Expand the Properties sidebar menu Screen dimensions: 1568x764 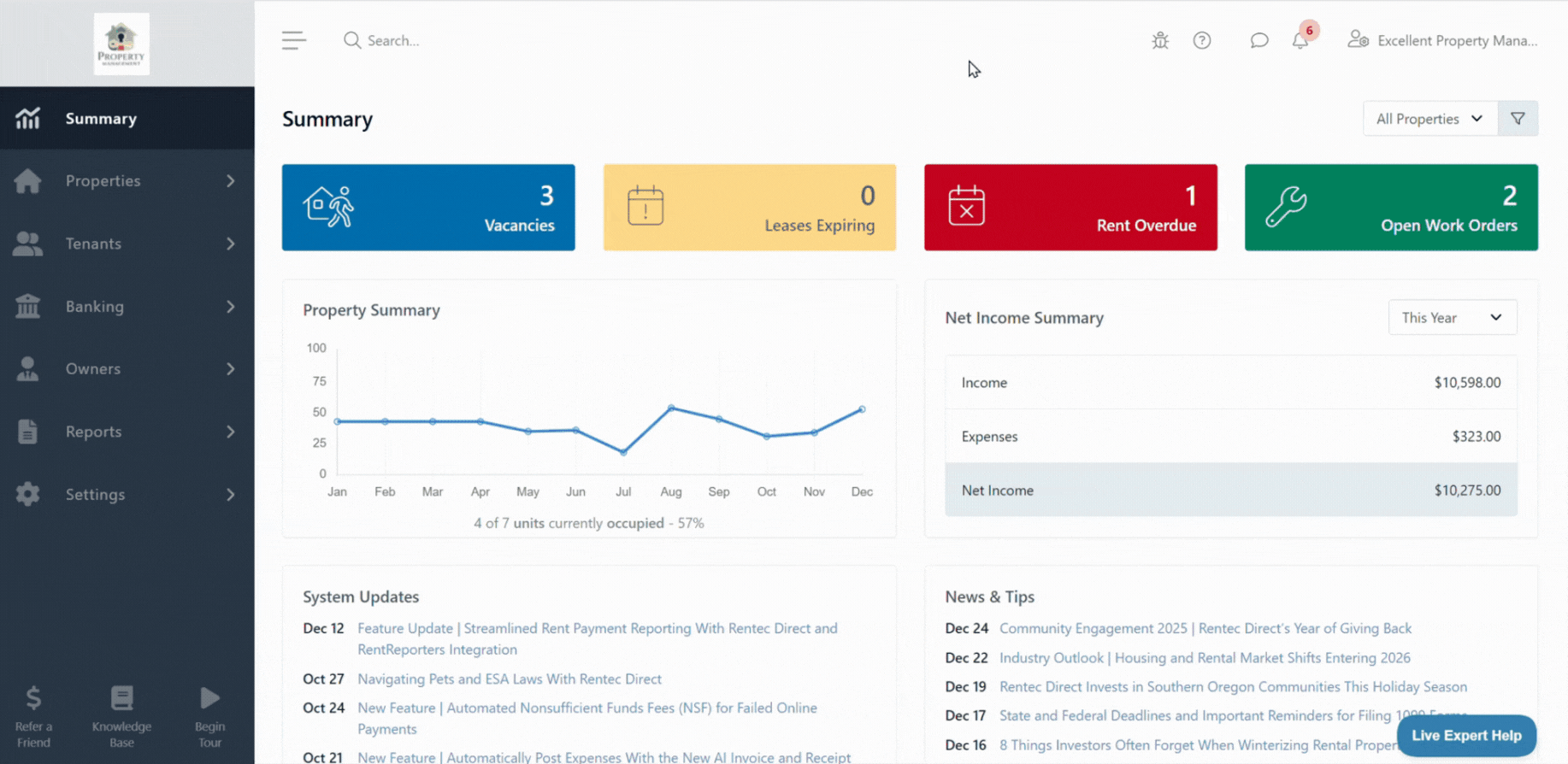click(127, 181)
